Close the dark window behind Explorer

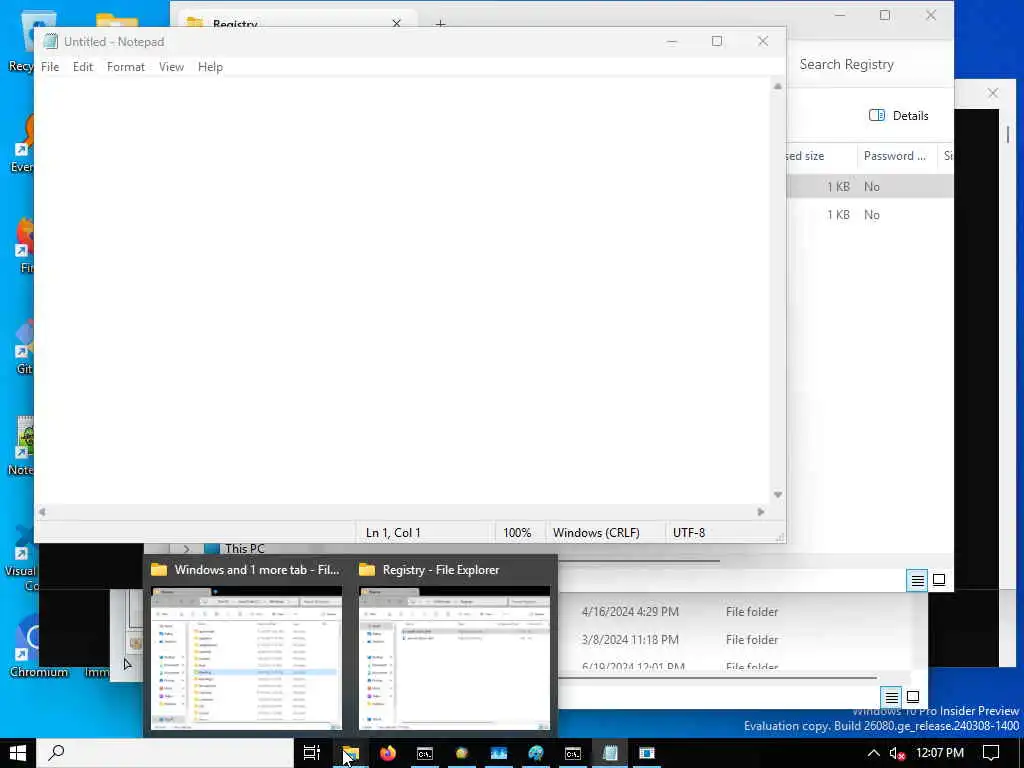point(993,93)
